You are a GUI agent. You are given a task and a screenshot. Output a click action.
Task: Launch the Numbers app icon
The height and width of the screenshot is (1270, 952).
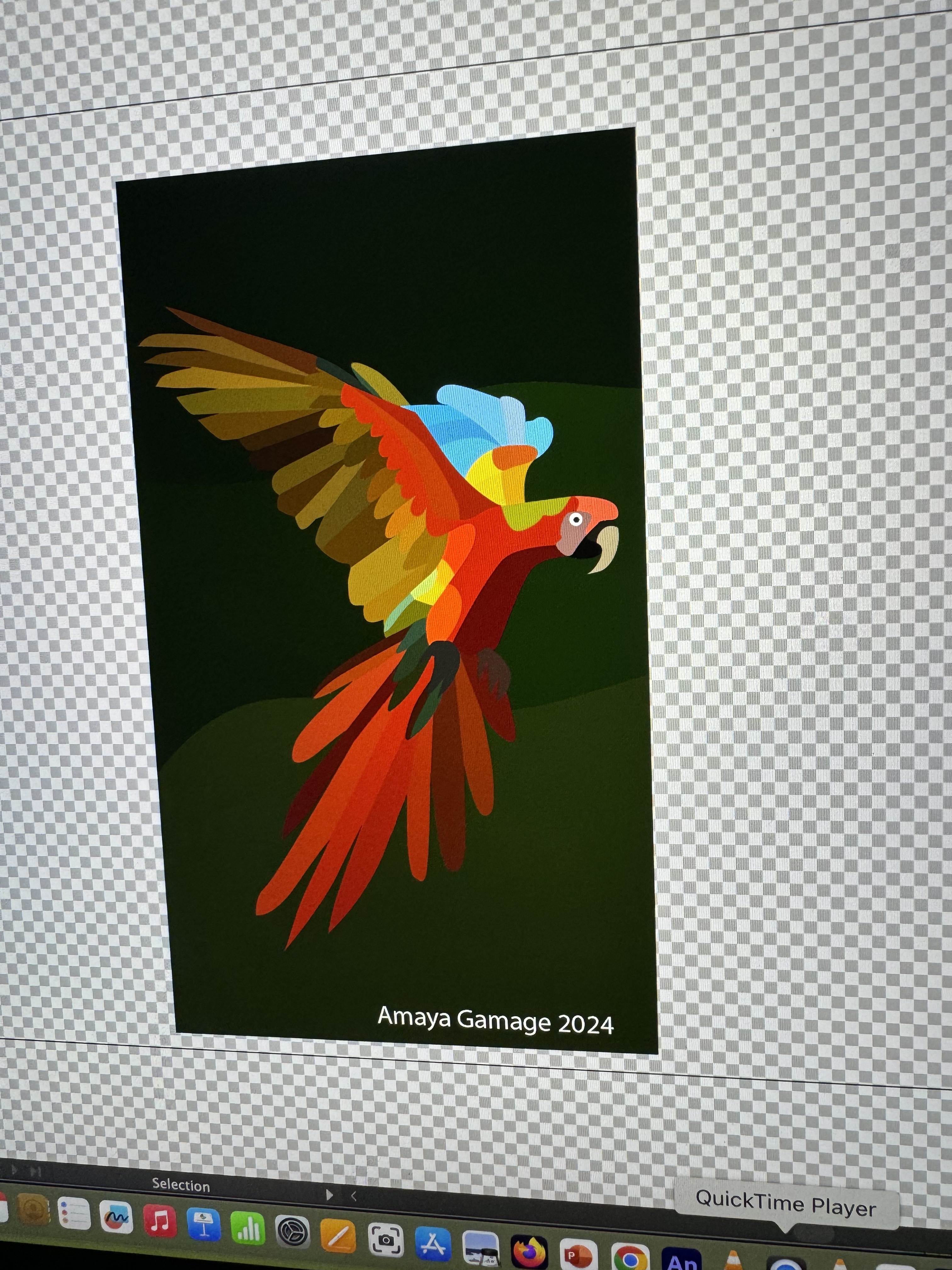click(x=248, y=1228)
